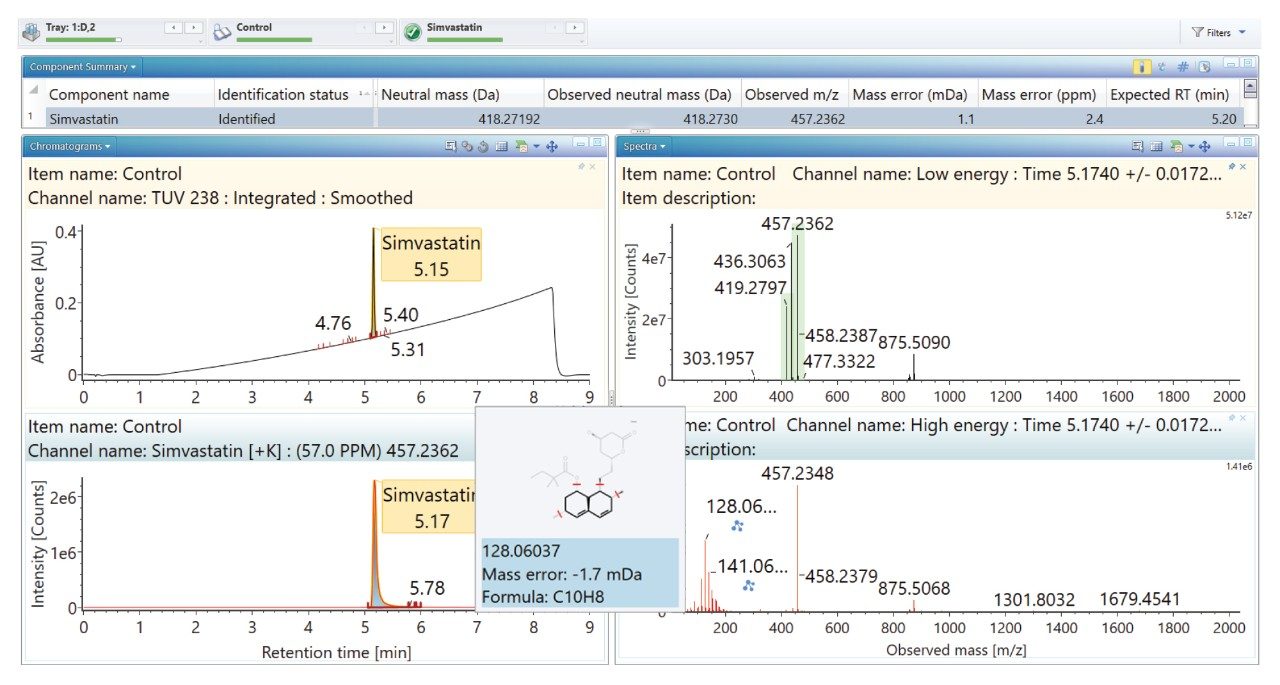This screenshot has width=1280, height=685.
Task: Expand the Component Summary panel menu
Action: pos(83,67)
